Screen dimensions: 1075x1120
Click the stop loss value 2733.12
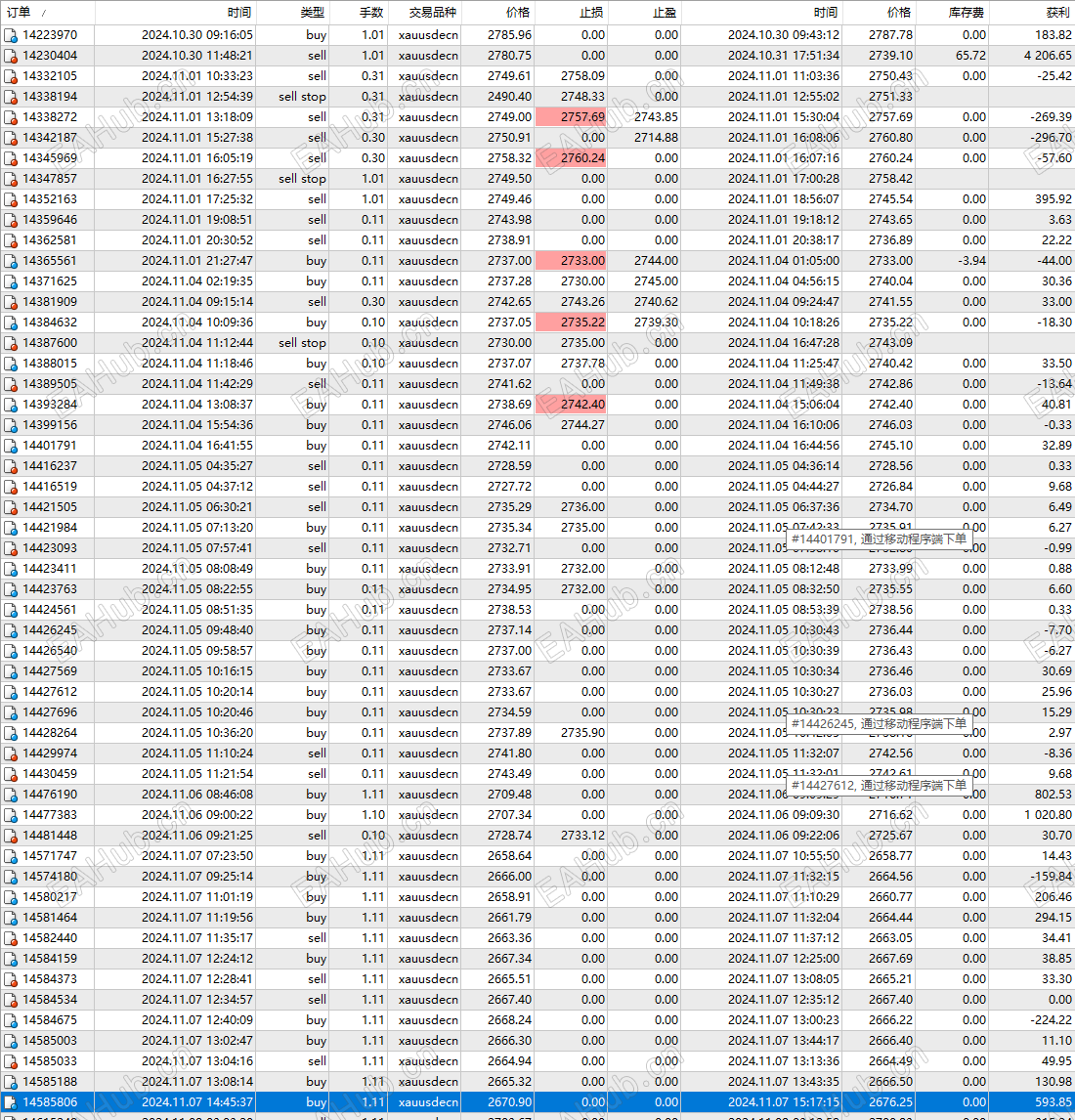click(x=582, y=836)
